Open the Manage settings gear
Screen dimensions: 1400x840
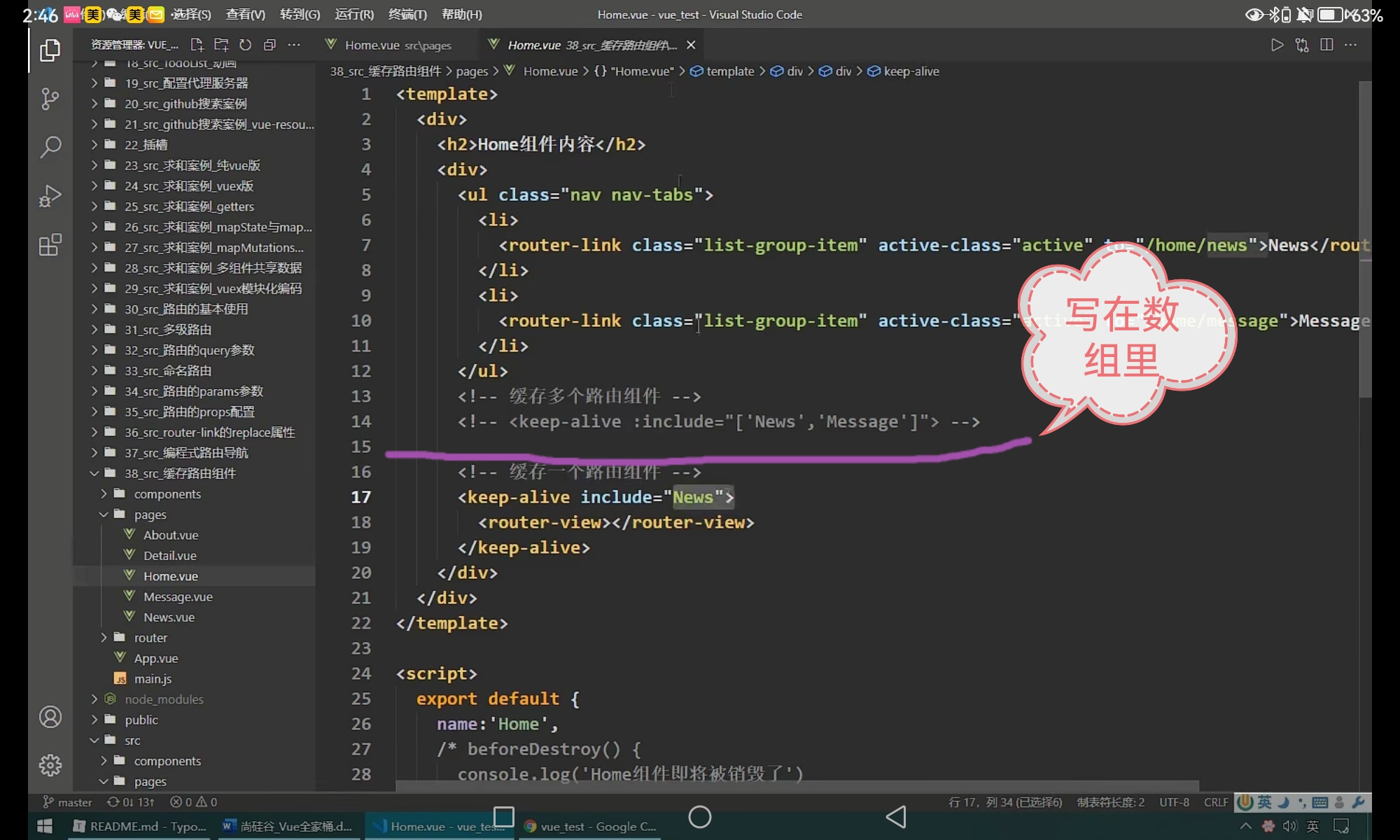(x=50, y=765)
